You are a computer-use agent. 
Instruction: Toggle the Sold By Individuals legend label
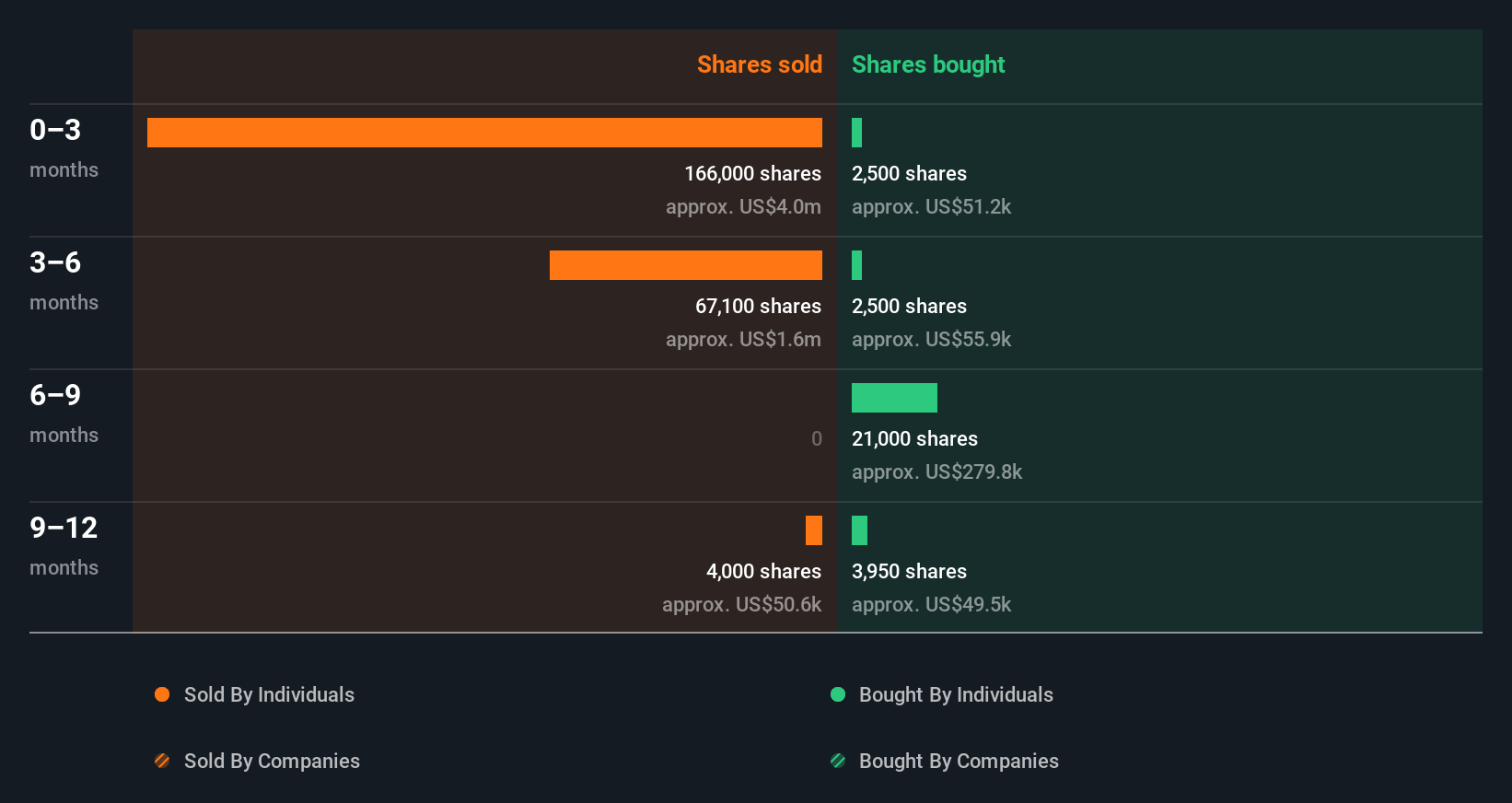coord(269,694)
